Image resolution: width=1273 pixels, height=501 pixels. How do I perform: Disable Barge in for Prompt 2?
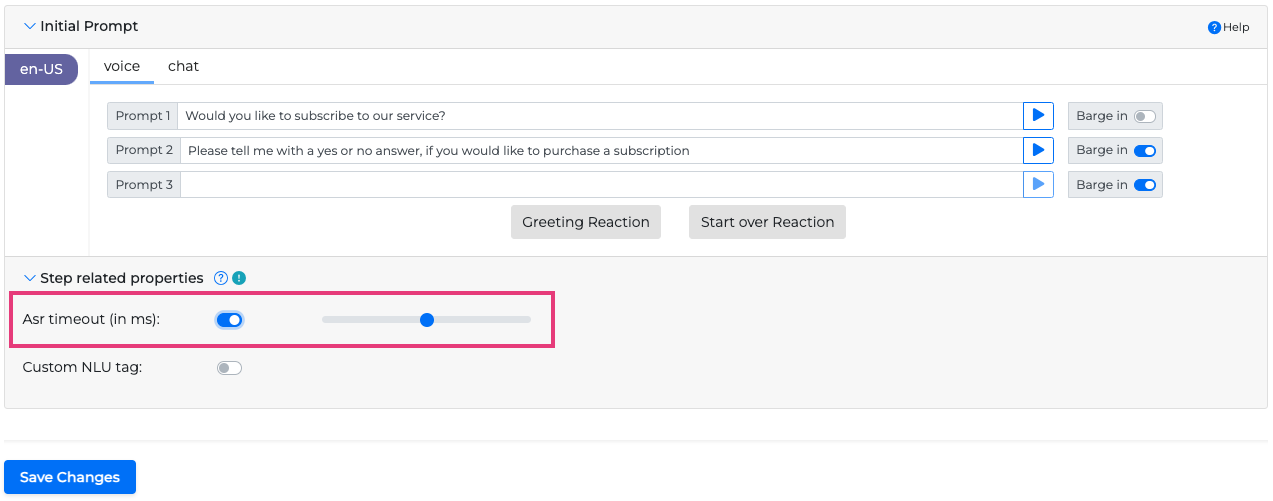[x=1144, y=150]
